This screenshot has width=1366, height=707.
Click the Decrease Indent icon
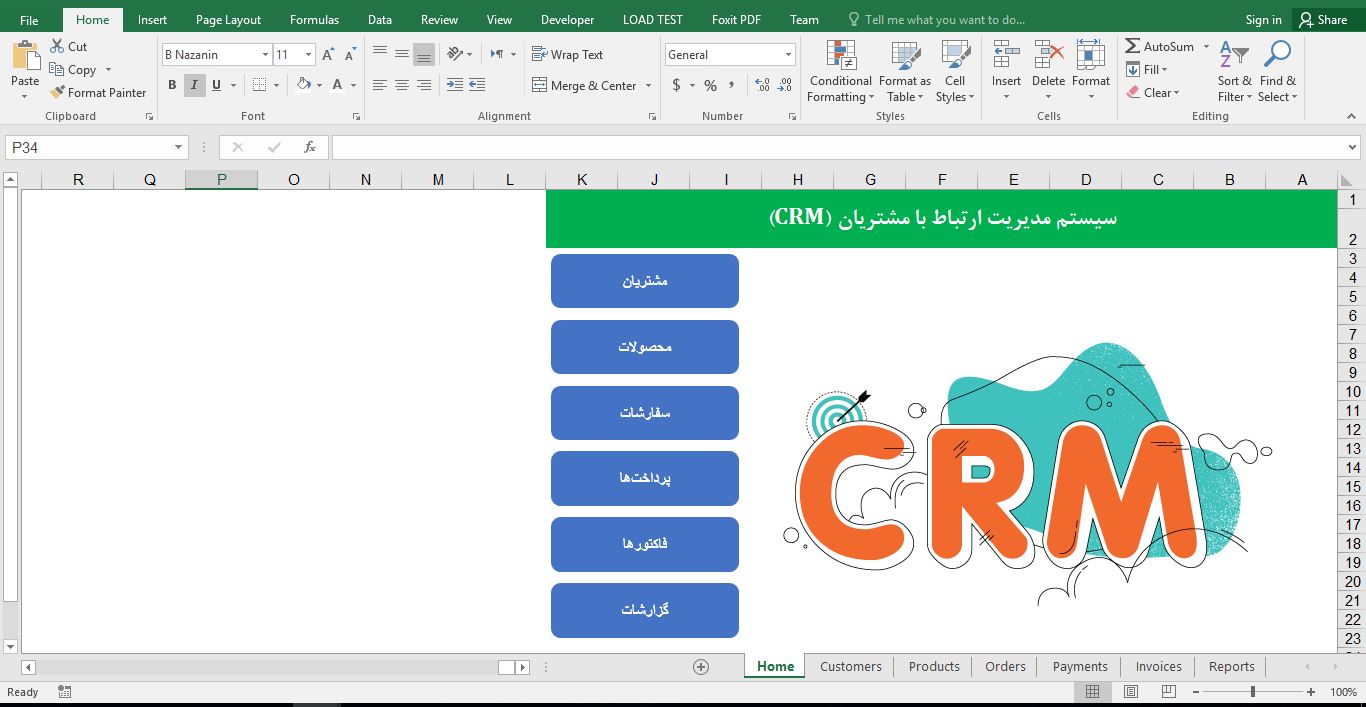454,85
